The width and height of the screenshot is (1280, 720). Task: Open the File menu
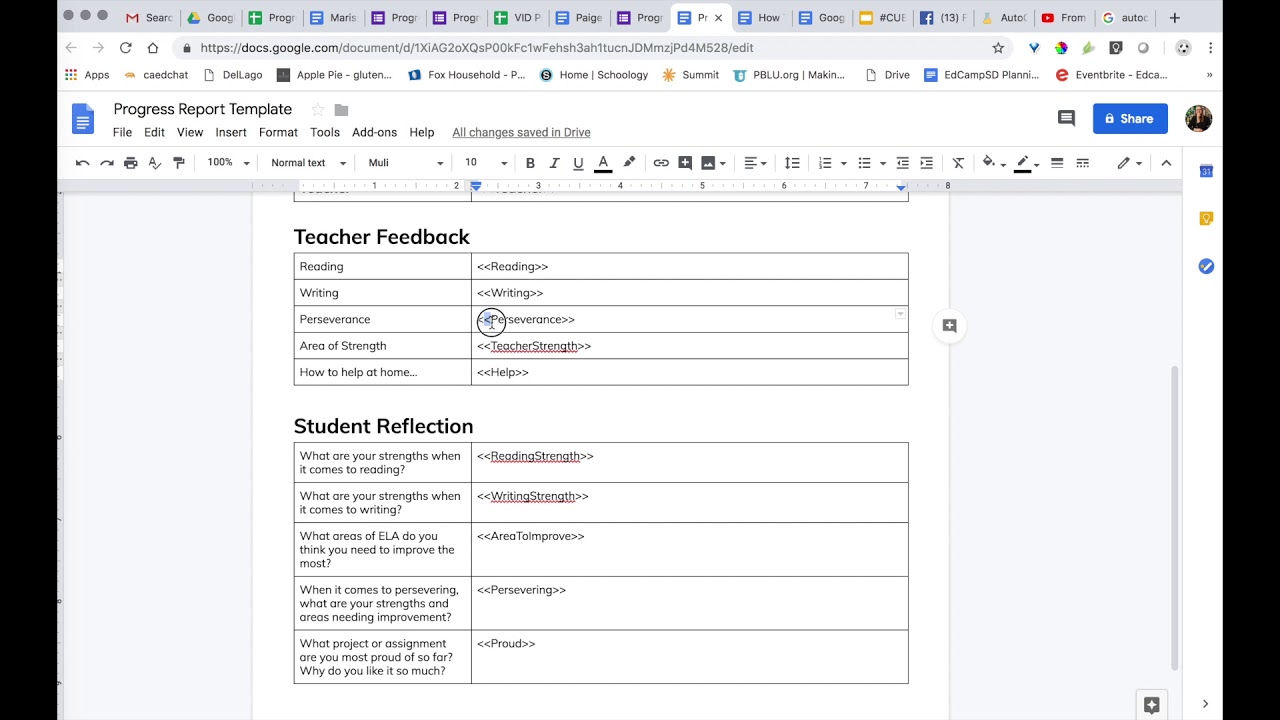point(122,132)
